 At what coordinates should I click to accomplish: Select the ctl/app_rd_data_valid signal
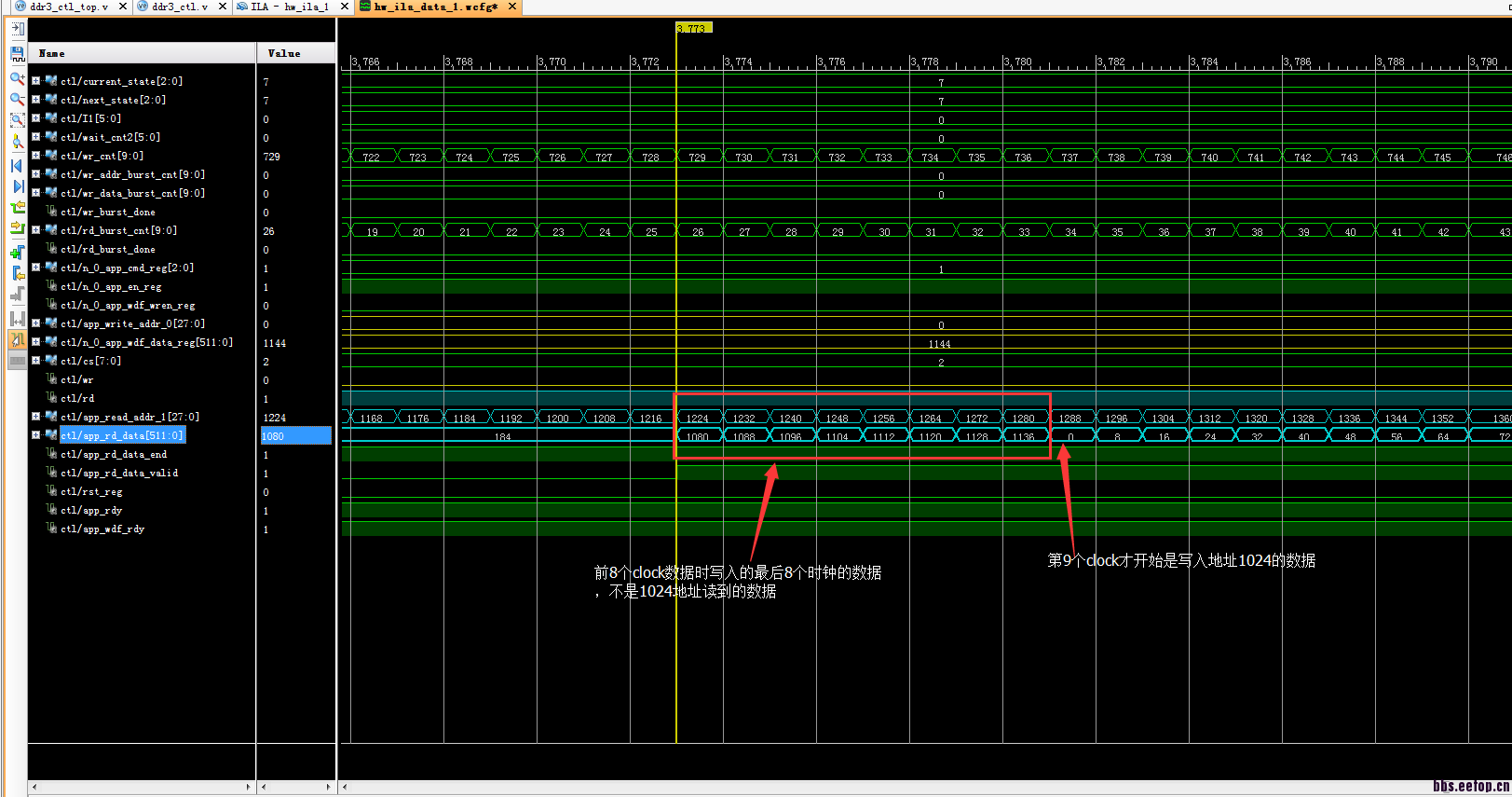pos(119,473)
